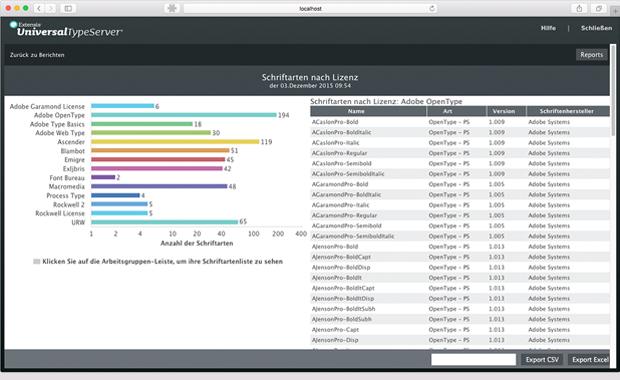Open the Hilfe menu link
The width and height of the screenshot is (620, 380).
point(548,28)
